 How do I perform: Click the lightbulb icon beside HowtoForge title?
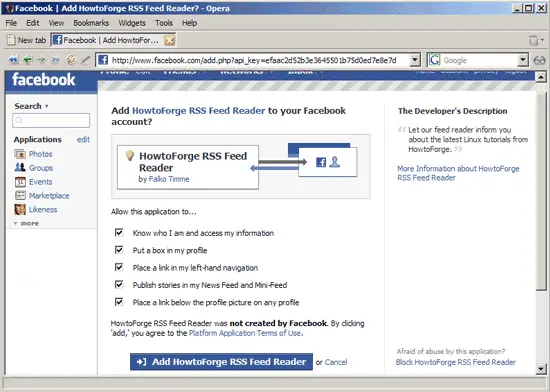tap(129, 155)
